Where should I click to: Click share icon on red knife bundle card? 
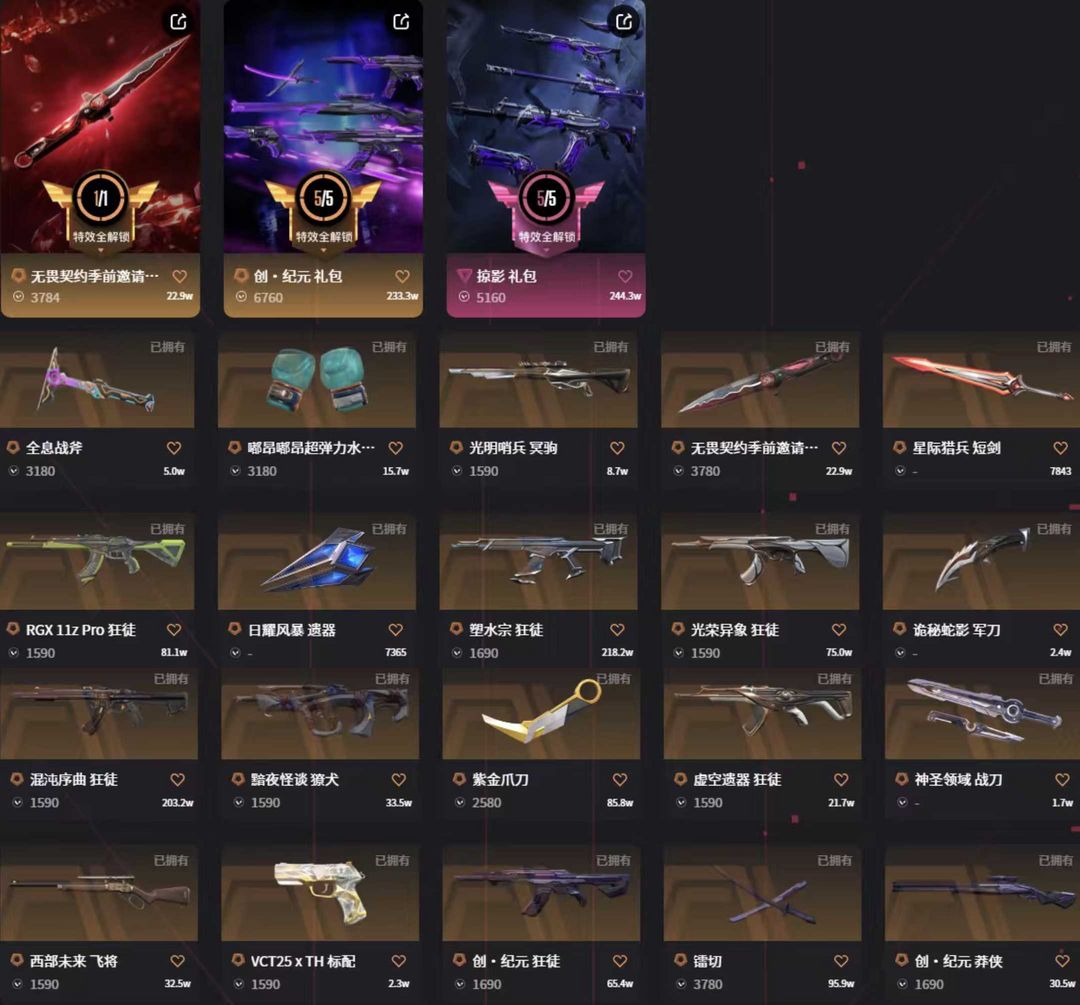click(178, 21)
